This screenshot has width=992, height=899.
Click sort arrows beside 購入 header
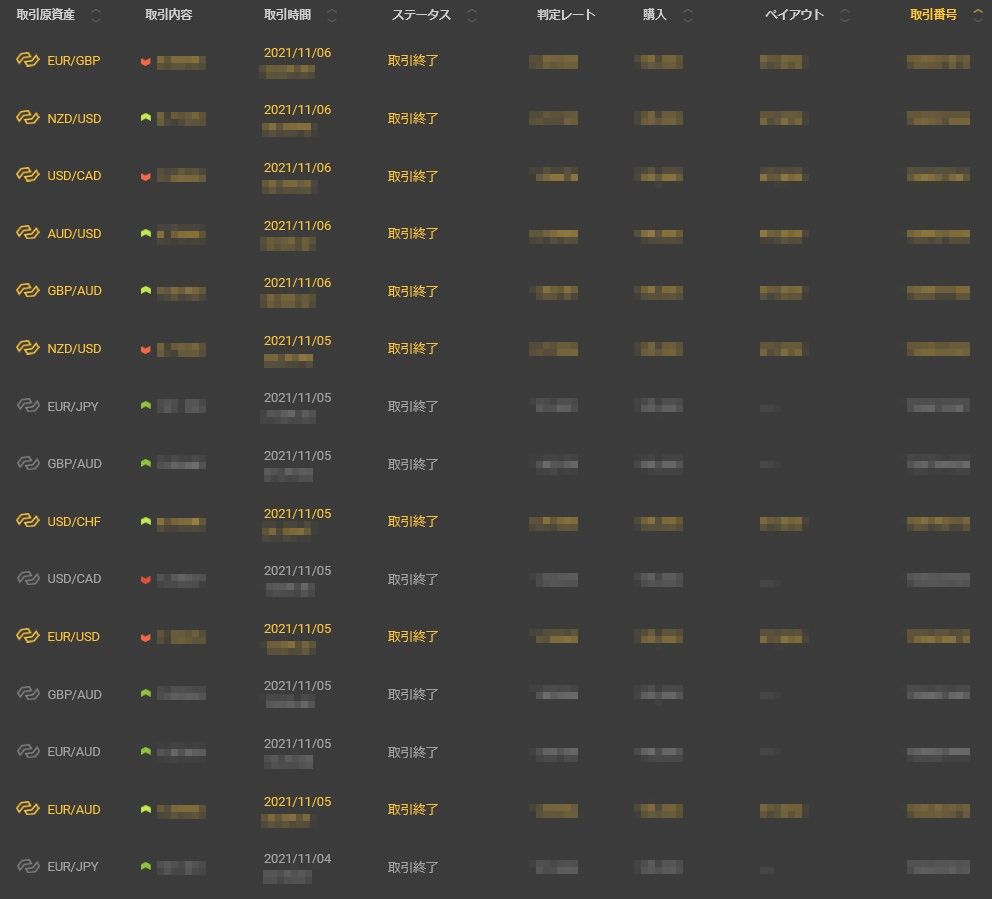tap(687, 15)
